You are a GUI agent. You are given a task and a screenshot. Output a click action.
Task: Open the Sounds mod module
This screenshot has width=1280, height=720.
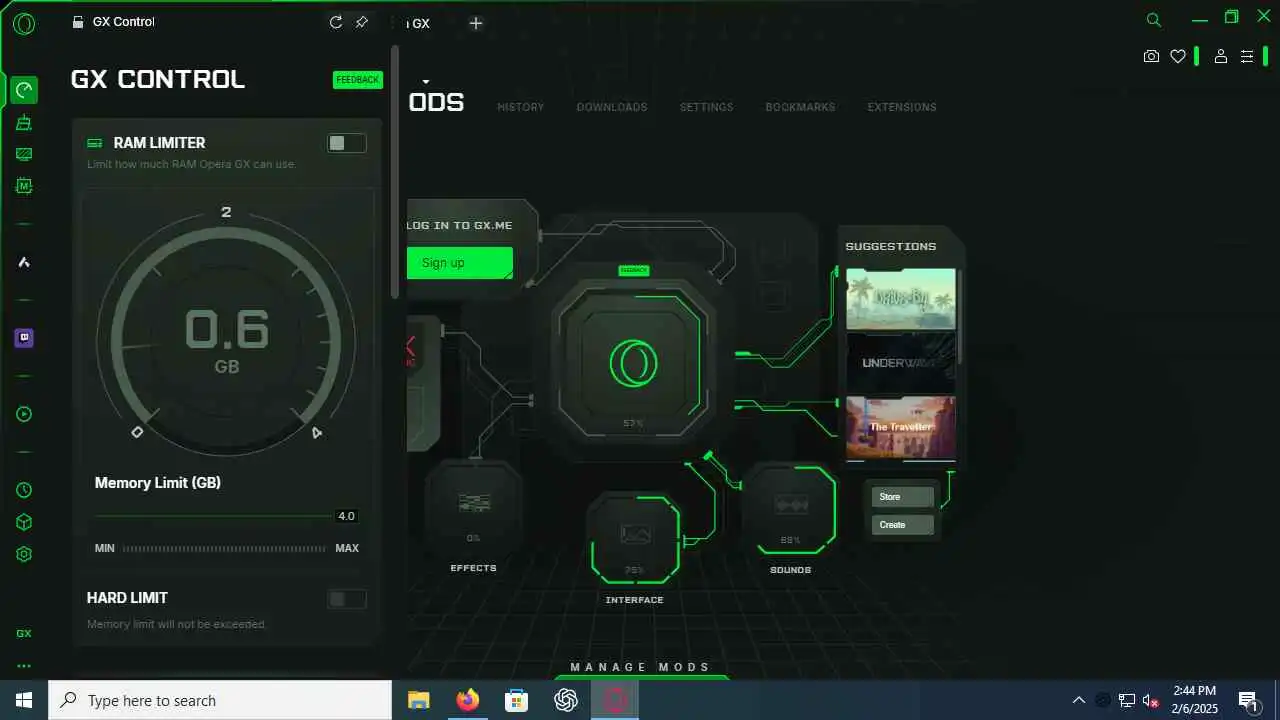pyautogui.click(x=790, y=509)
